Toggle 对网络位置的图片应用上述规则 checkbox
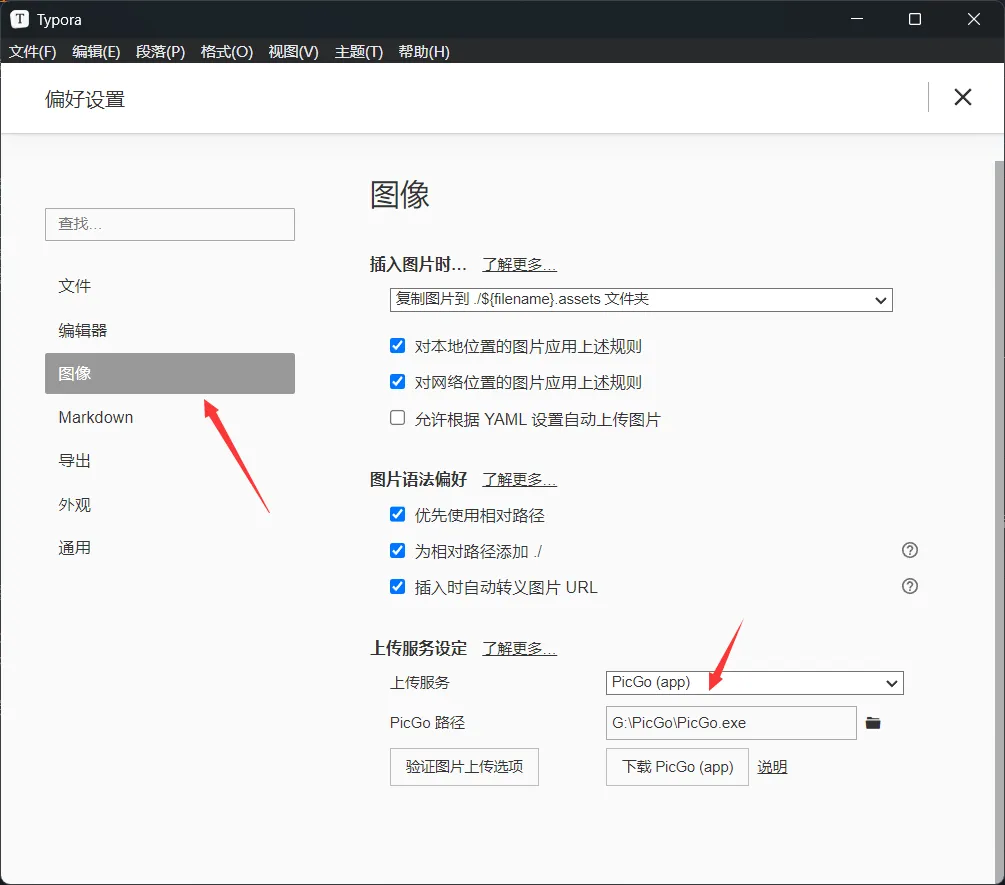This screenshot has width=1005, height=885. pyautogui.click(x=397, y=382)
